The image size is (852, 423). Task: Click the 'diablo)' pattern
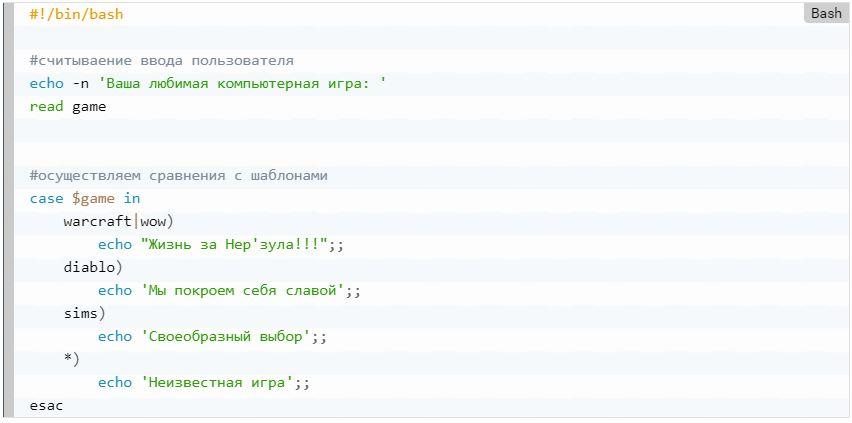93,268
